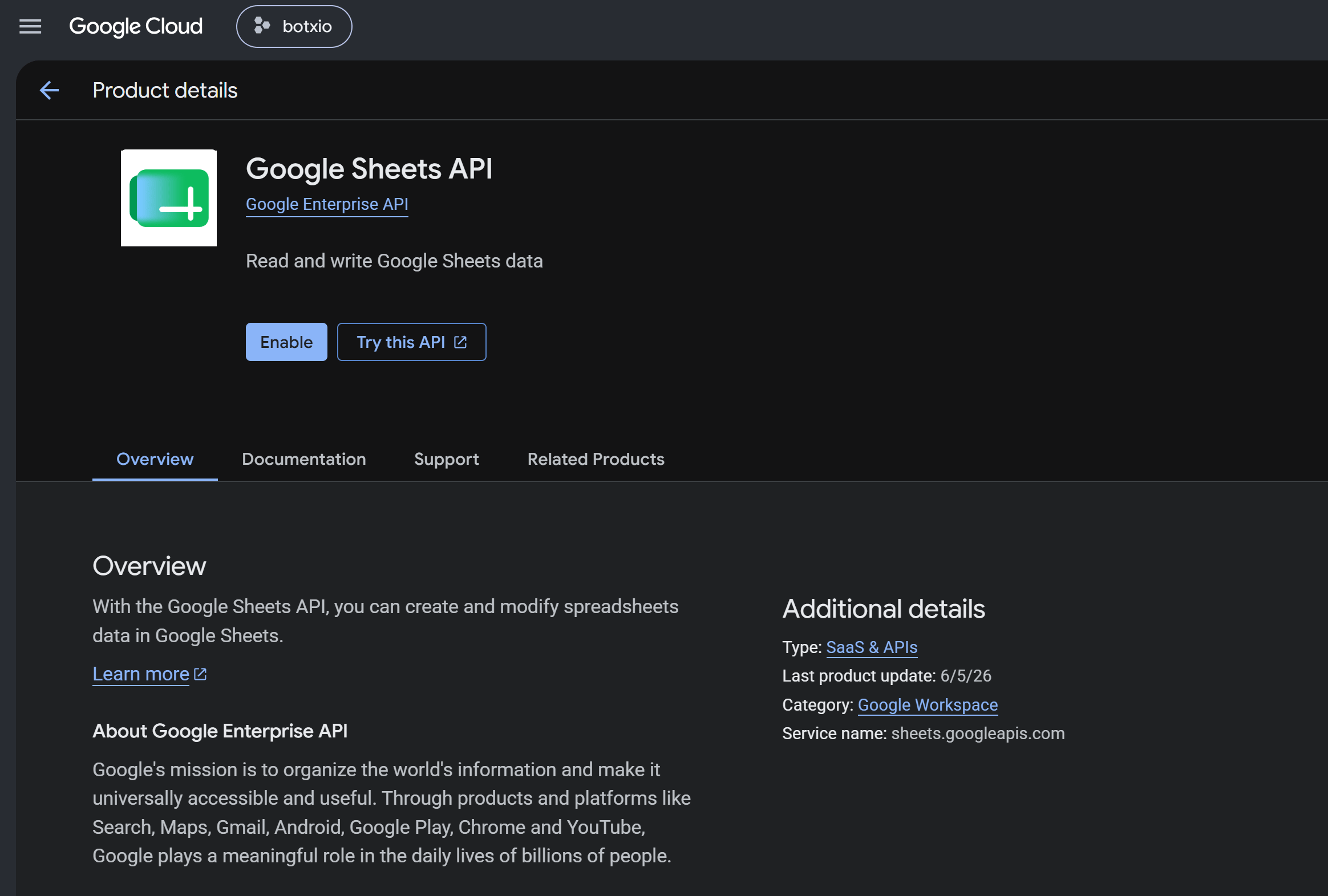The width and height of the screenshot is (1328, 896).
Task: Click the Last product update date 6/5/26
Action: [966, 675]
